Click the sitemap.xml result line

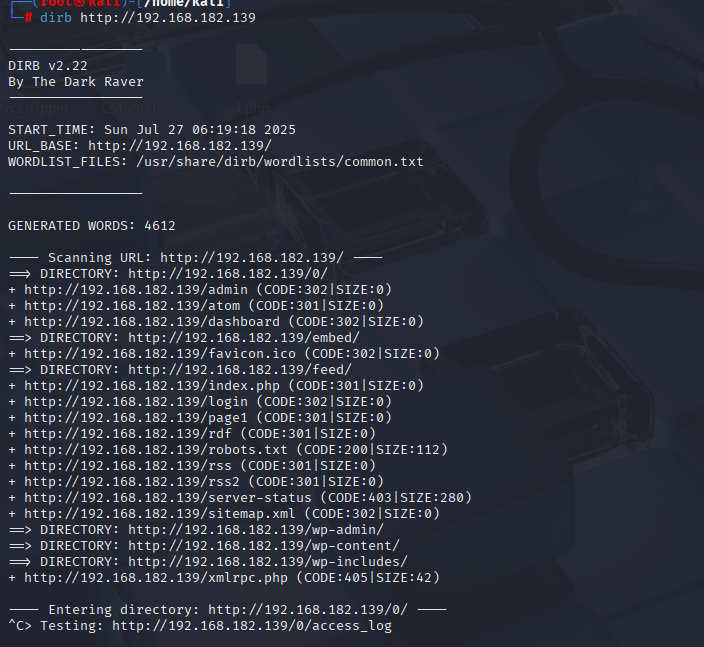(224, 514)
